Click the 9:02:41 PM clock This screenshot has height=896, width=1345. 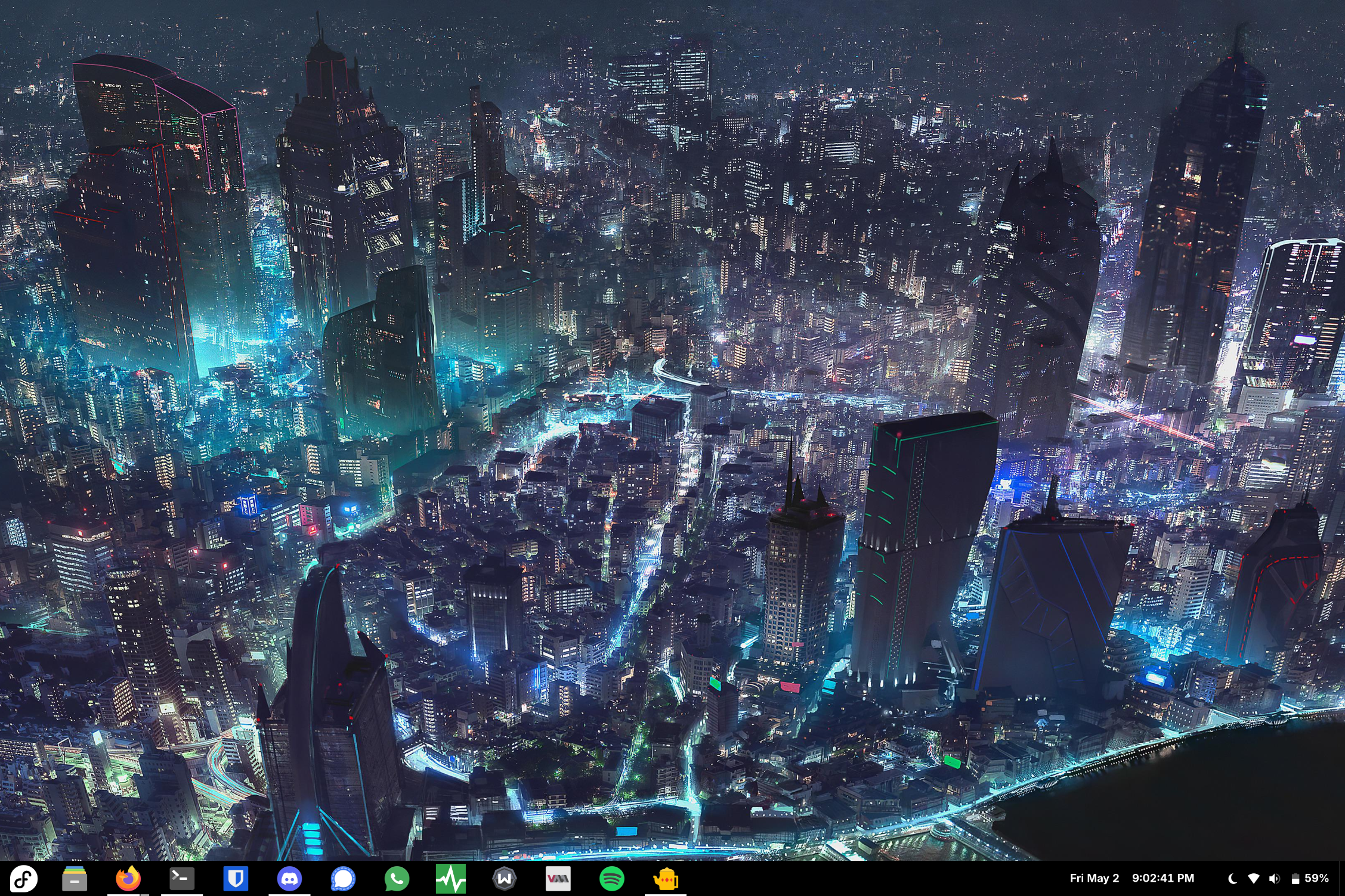click(x=1163, y=878)
